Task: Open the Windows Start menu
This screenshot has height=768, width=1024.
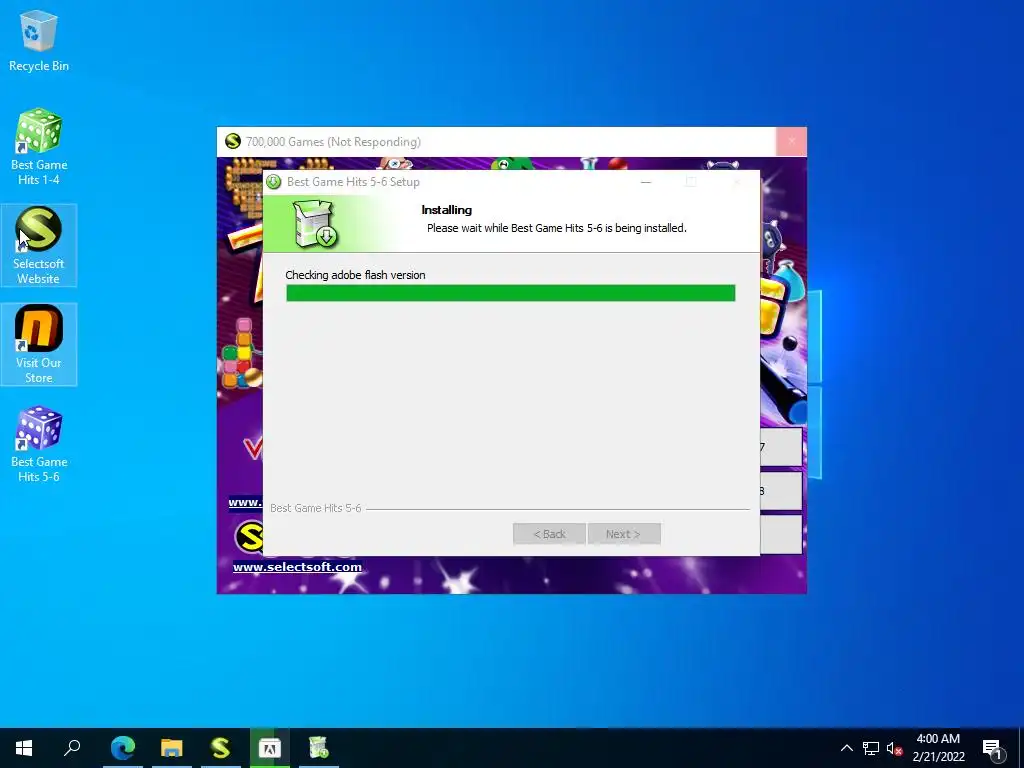Action: 24,748
